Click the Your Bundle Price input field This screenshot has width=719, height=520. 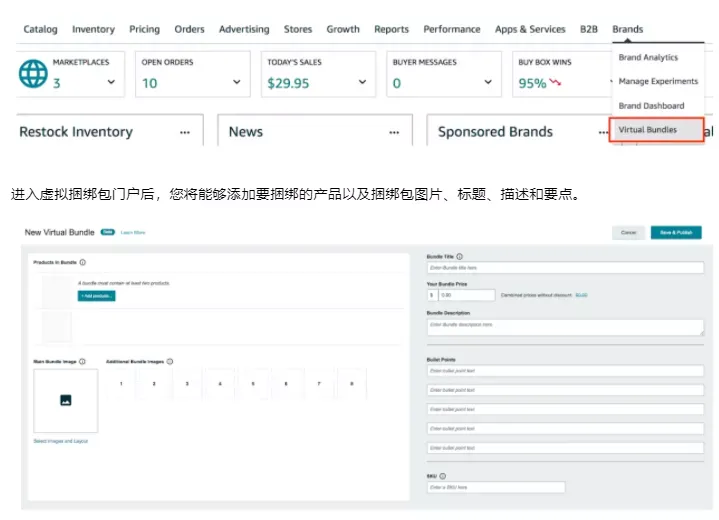[x=467, y=295]
